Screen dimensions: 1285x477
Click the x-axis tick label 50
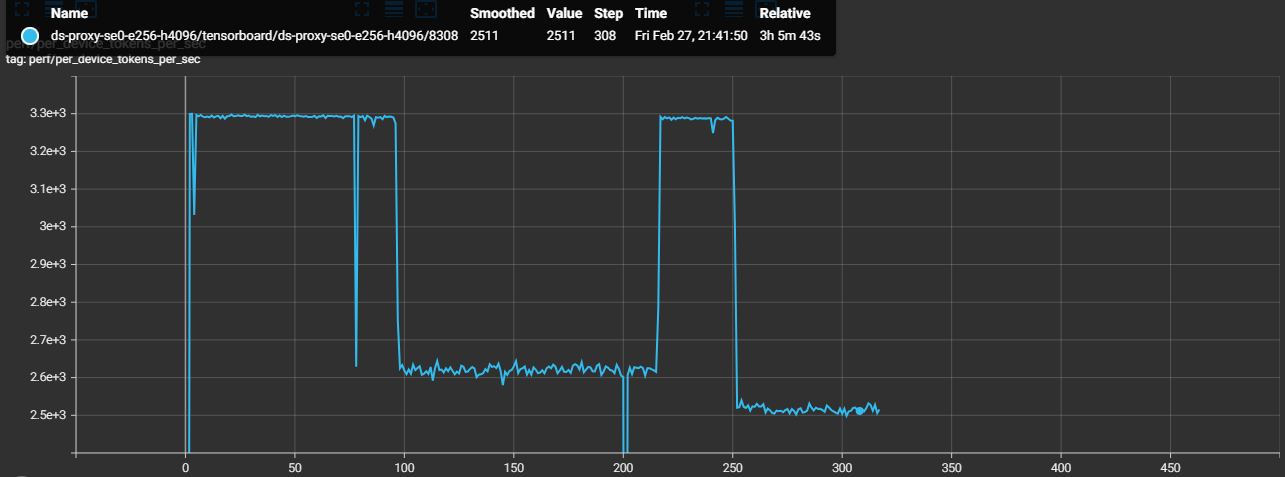pos(294,467)
